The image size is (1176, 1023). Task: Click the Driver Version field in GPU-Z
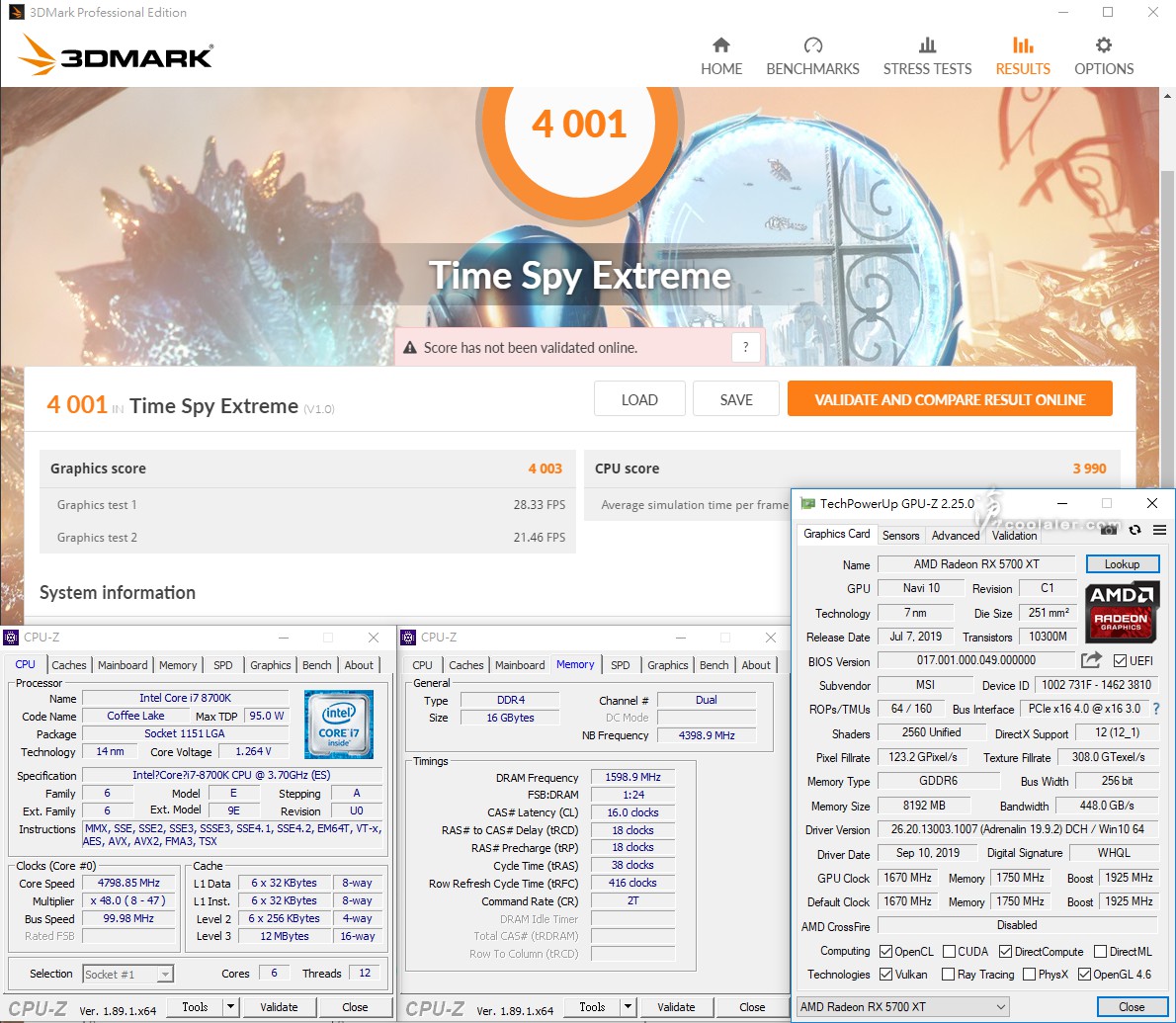1018,828
